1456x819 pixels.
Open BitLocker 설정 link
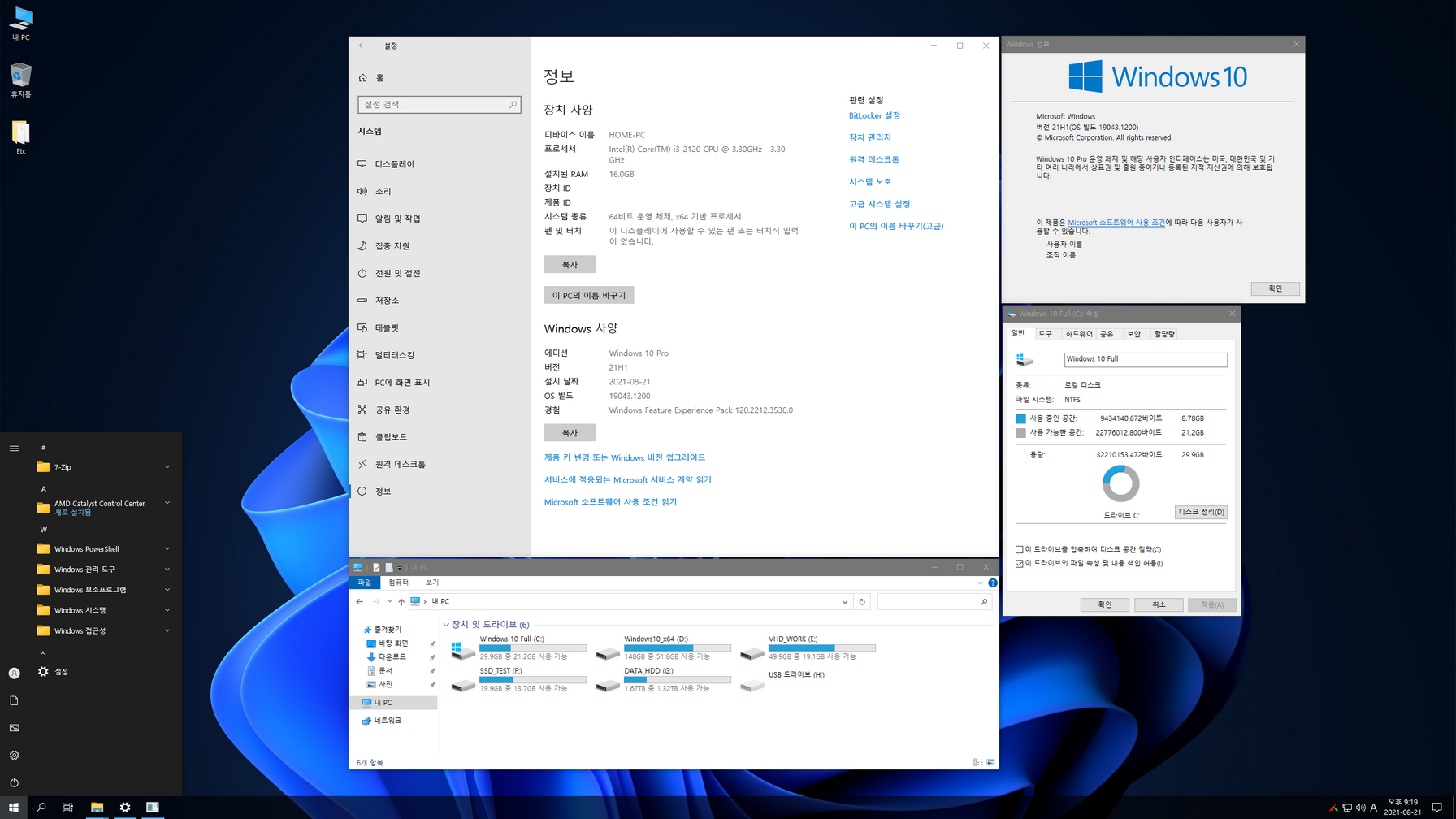click(874, 115)
